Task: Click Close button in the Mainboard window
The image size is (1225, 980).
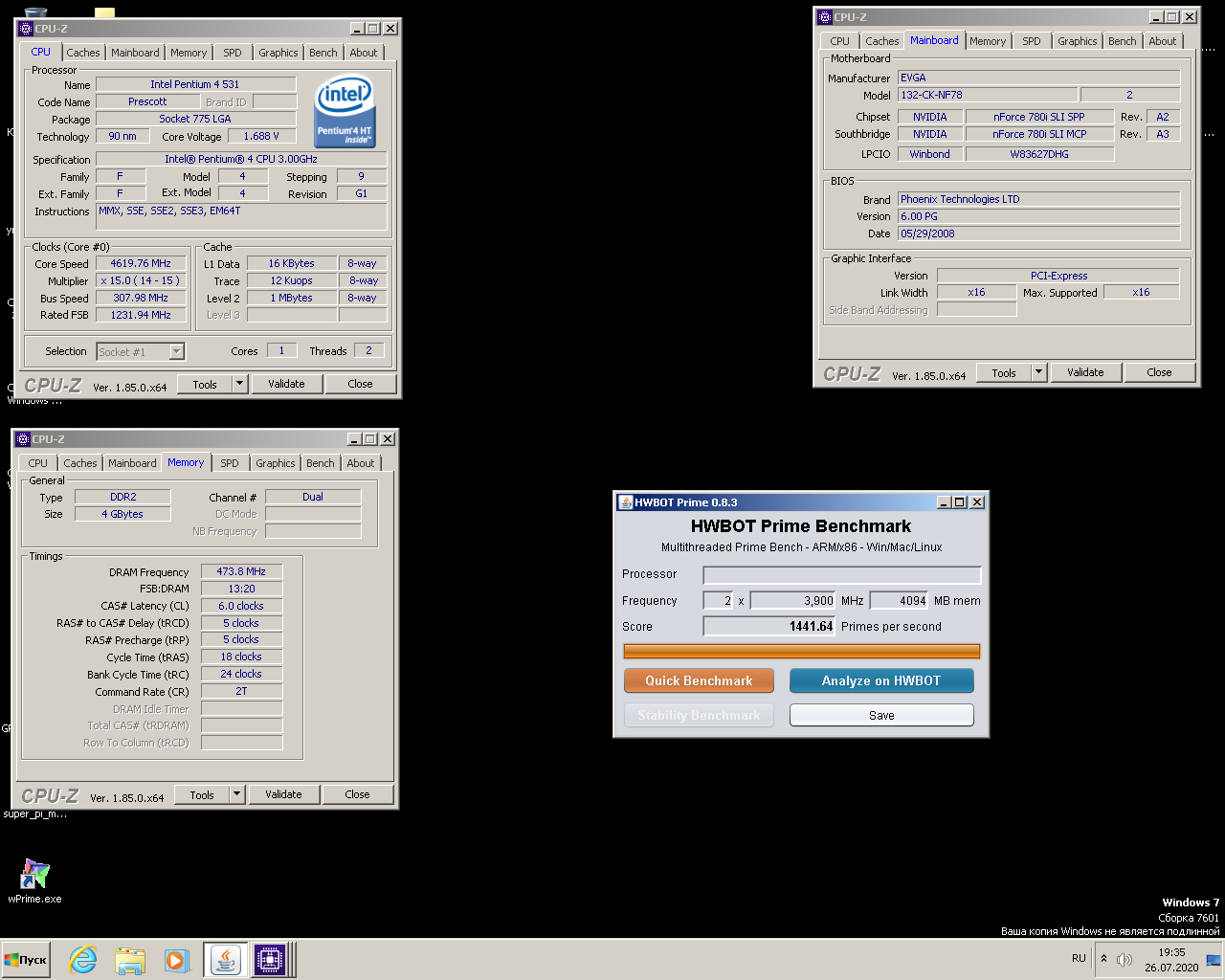Action: (1159, 372)
